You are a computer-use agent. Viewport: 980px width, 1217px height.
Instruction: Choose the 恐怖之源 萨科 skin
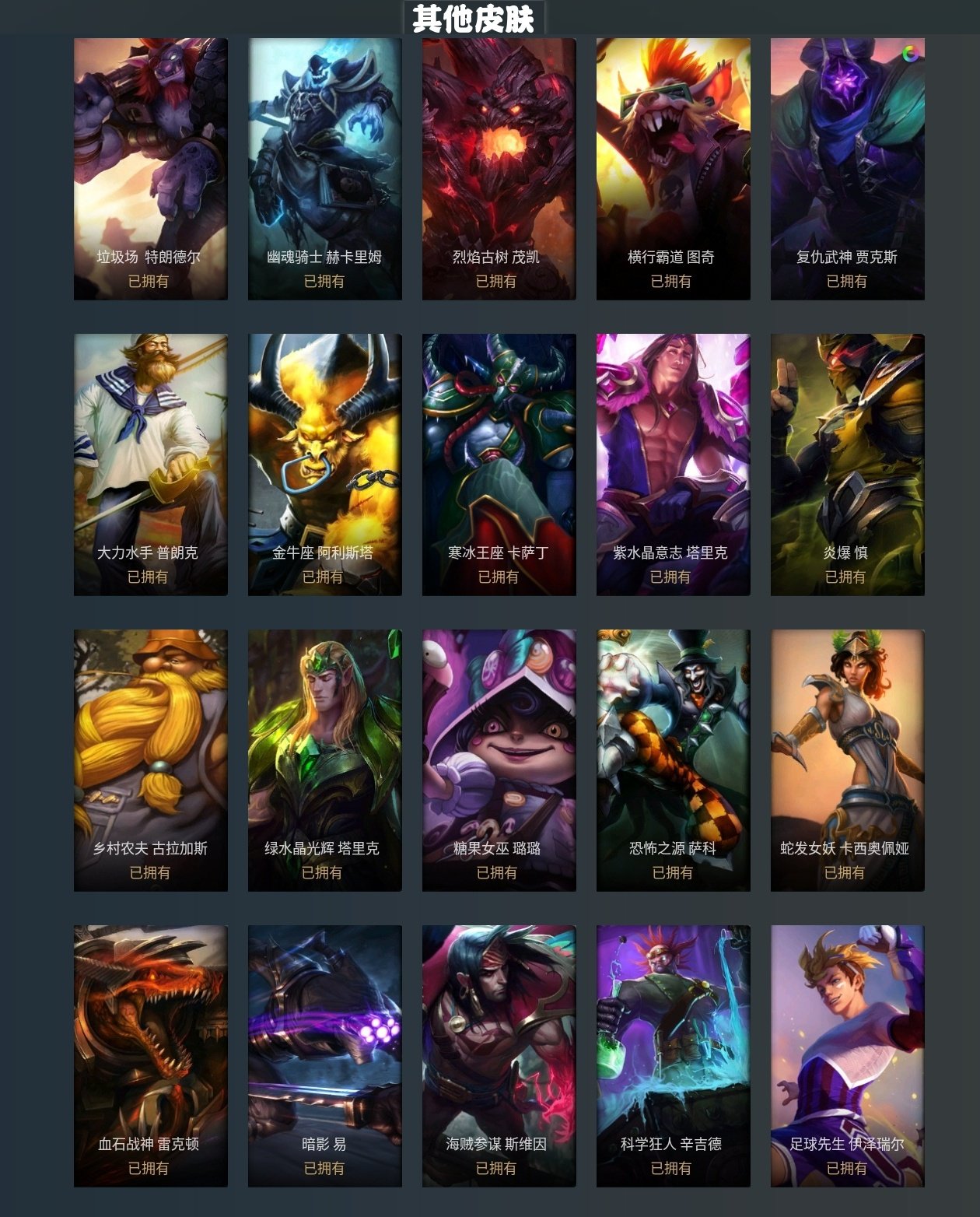(x=674, y=760)
